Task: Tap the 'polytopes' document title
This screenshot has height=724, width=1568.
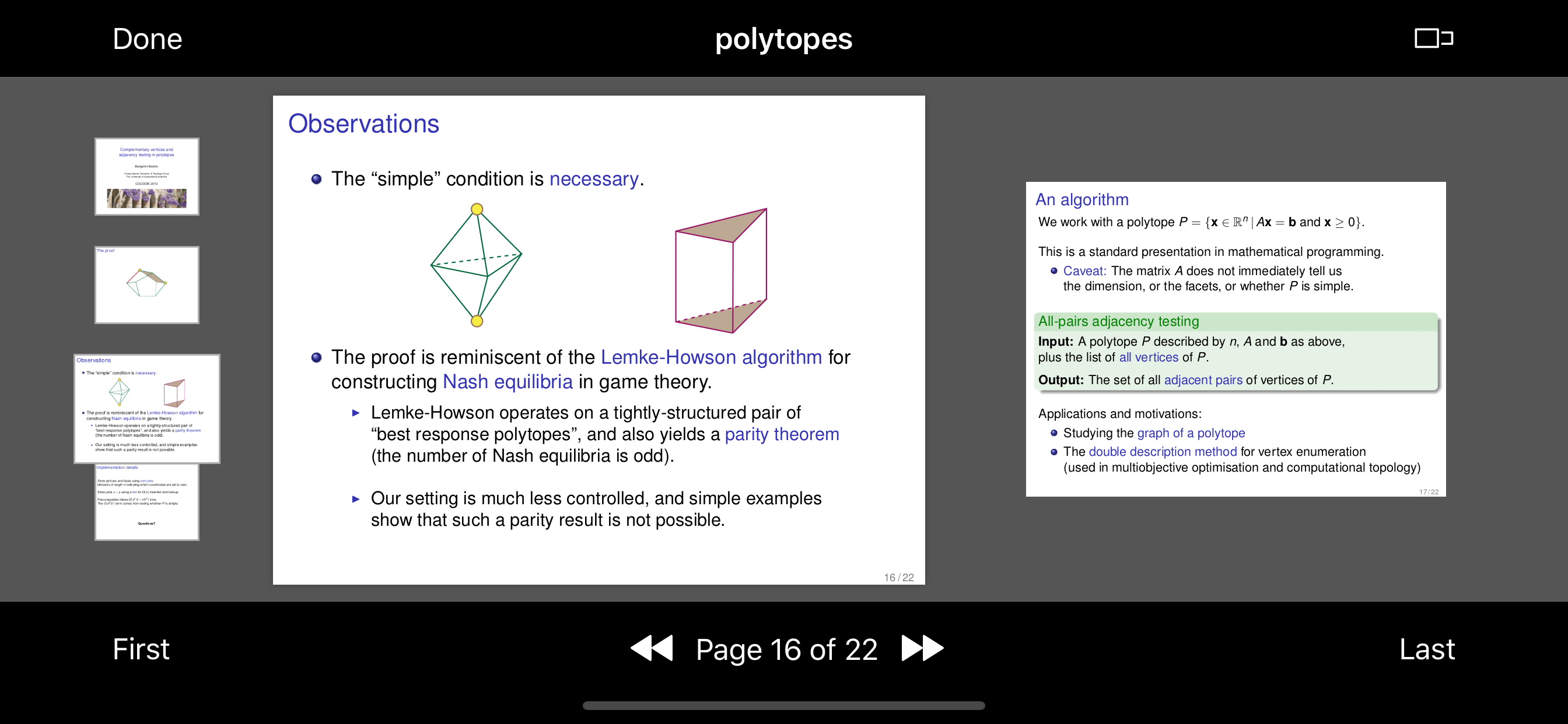Action: click(x=783, y=39)
